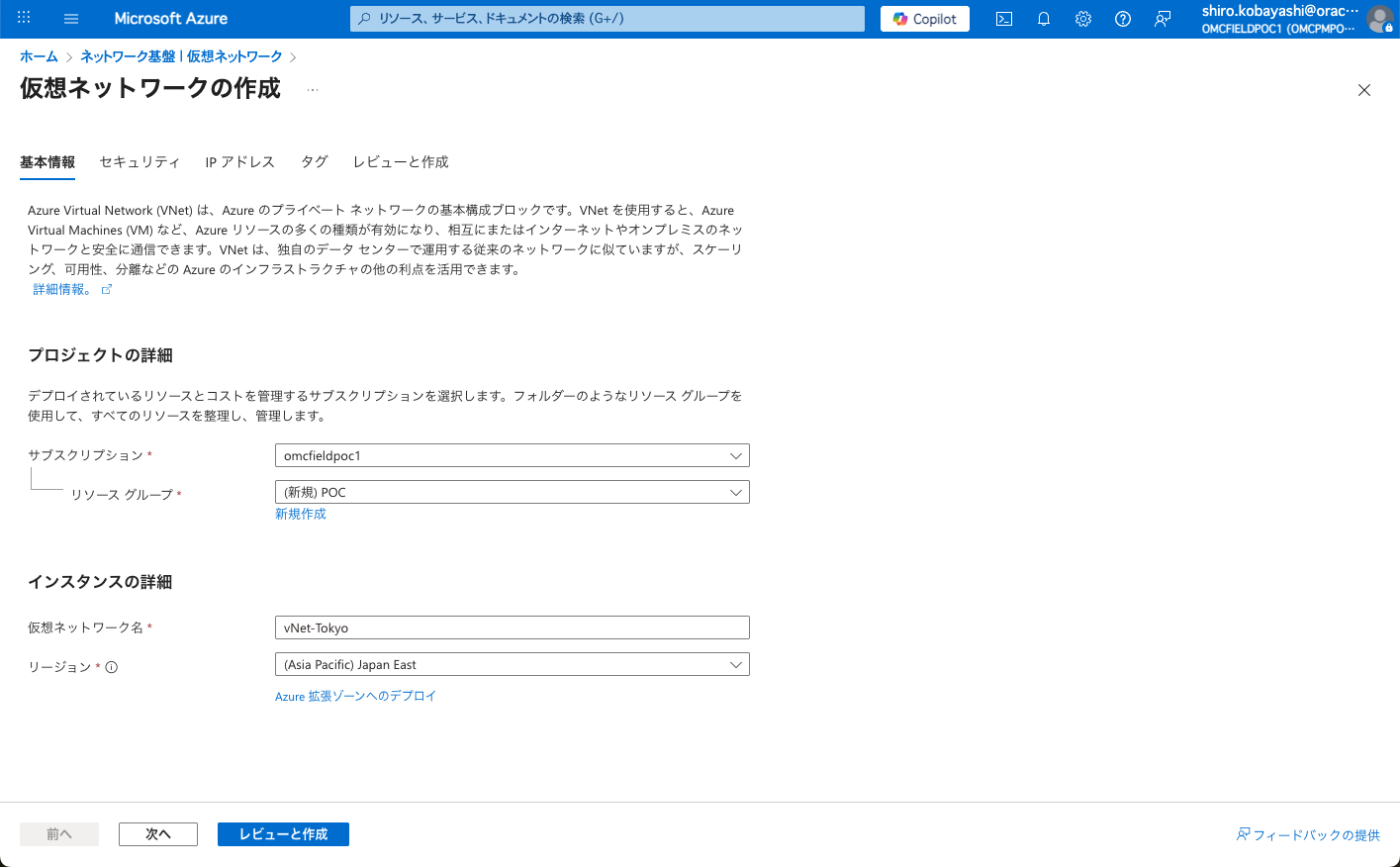
Task: Click 新規作成 resource group link
Action: coord(301,514)
